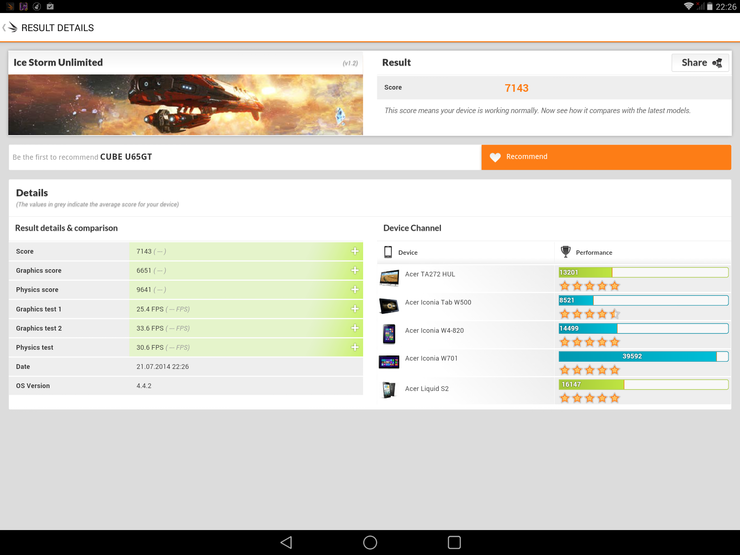740x555 pixels.
Task: Tap the Android home navigation button
Action: pos(370,542)
